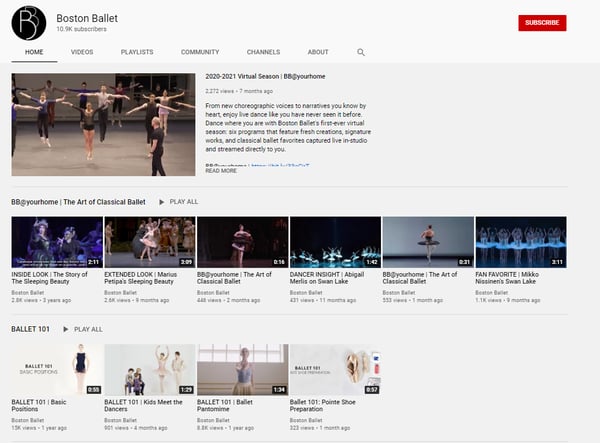Open the CHANNELS tab

point(263,52)
